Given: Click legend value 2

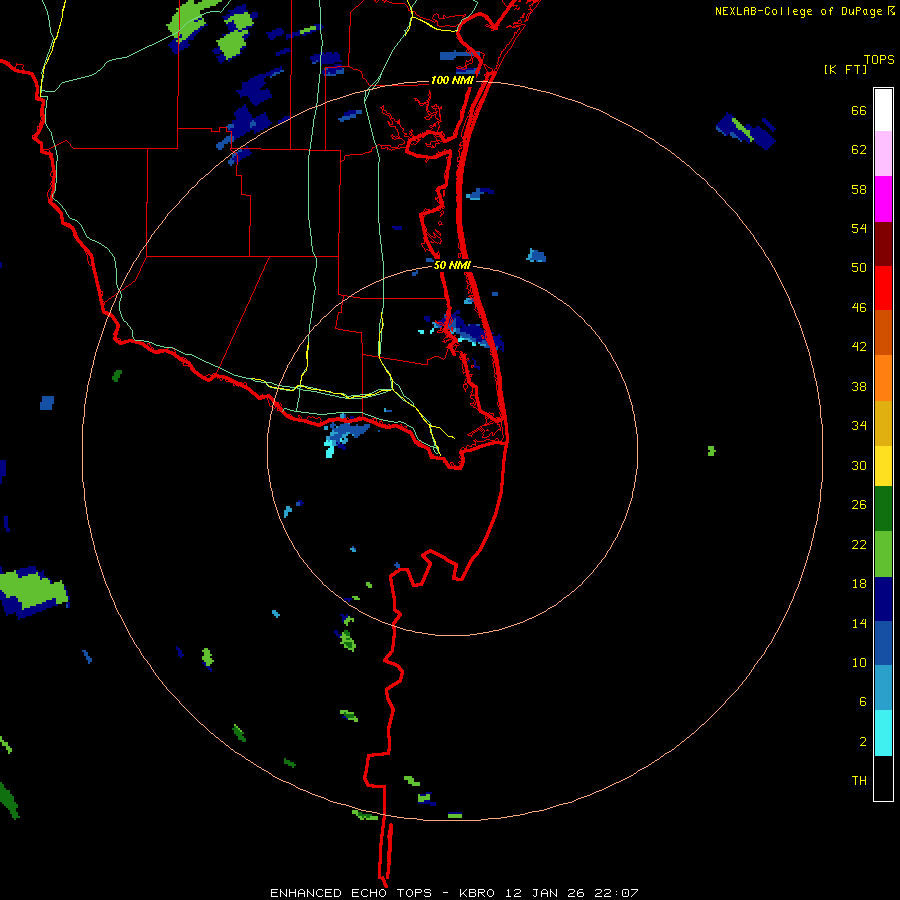Looking at the screenshot, I should click(x=863, y=742).
